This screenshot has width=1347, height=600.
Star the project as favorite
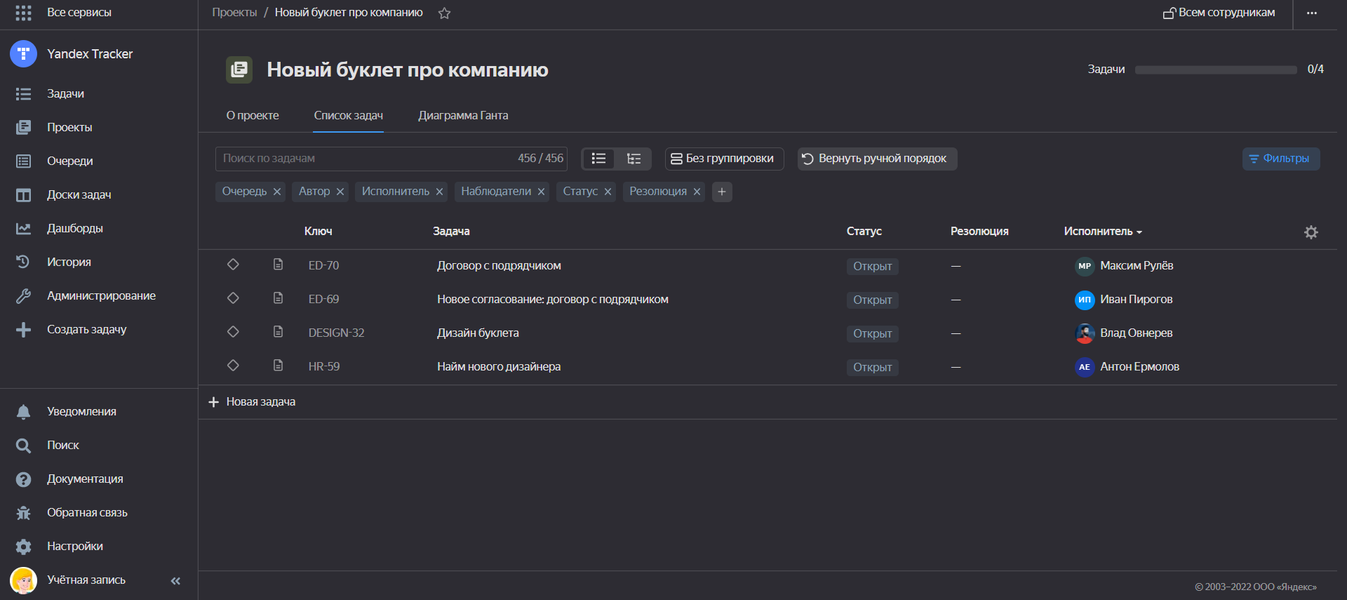445,13
